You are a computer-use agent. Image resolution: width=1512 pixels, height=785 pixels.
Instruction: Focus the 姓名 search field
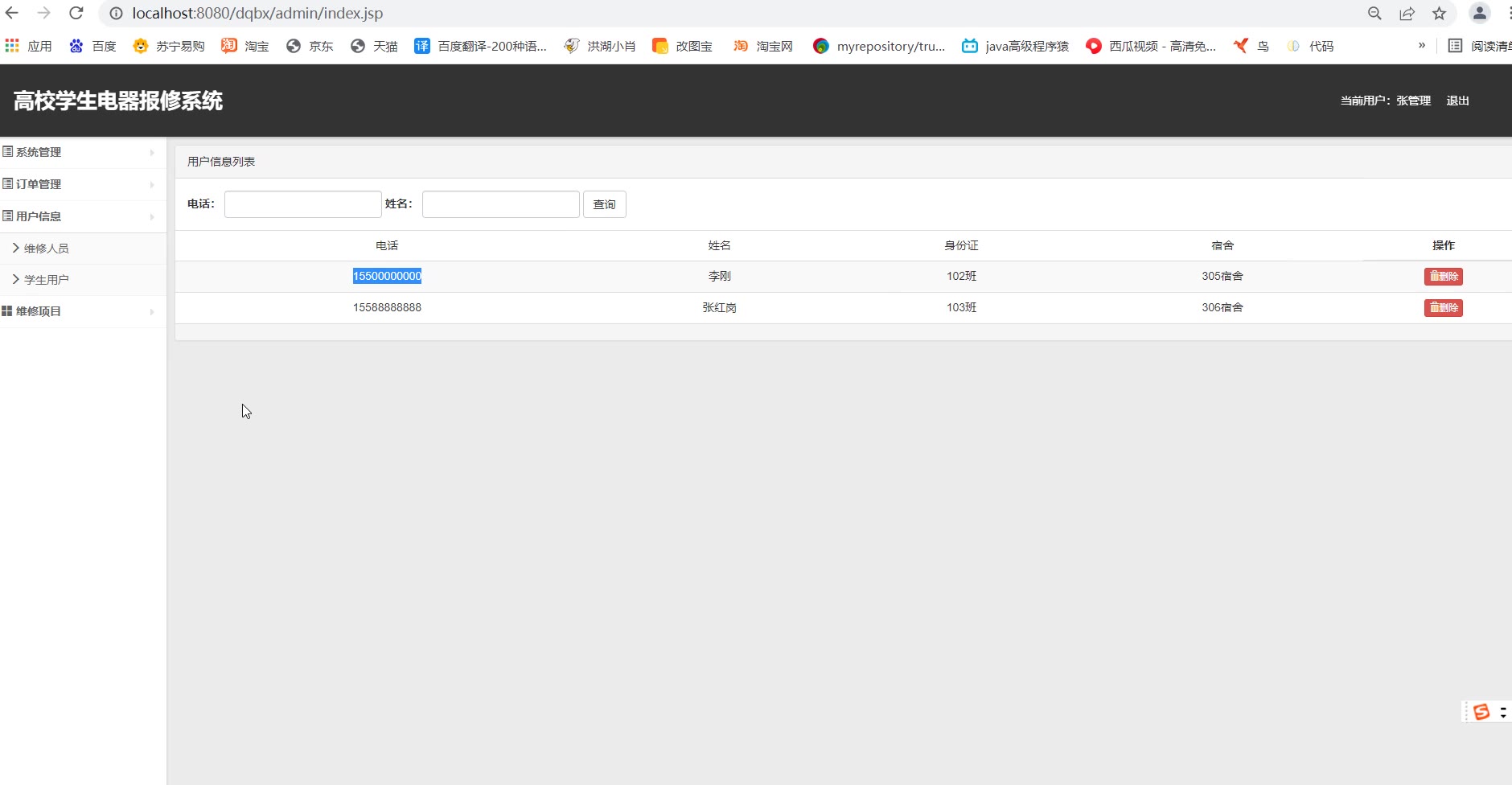point(500,204)
